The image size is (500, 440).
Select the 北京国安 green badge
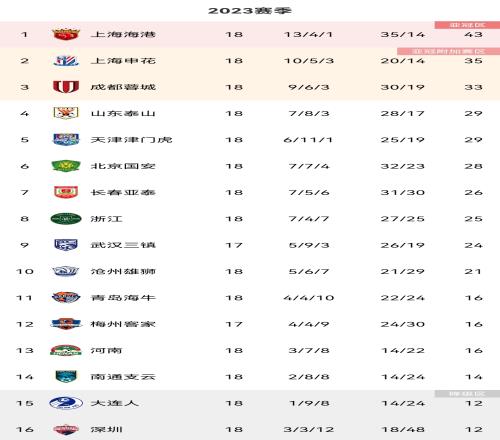(66, 166)
